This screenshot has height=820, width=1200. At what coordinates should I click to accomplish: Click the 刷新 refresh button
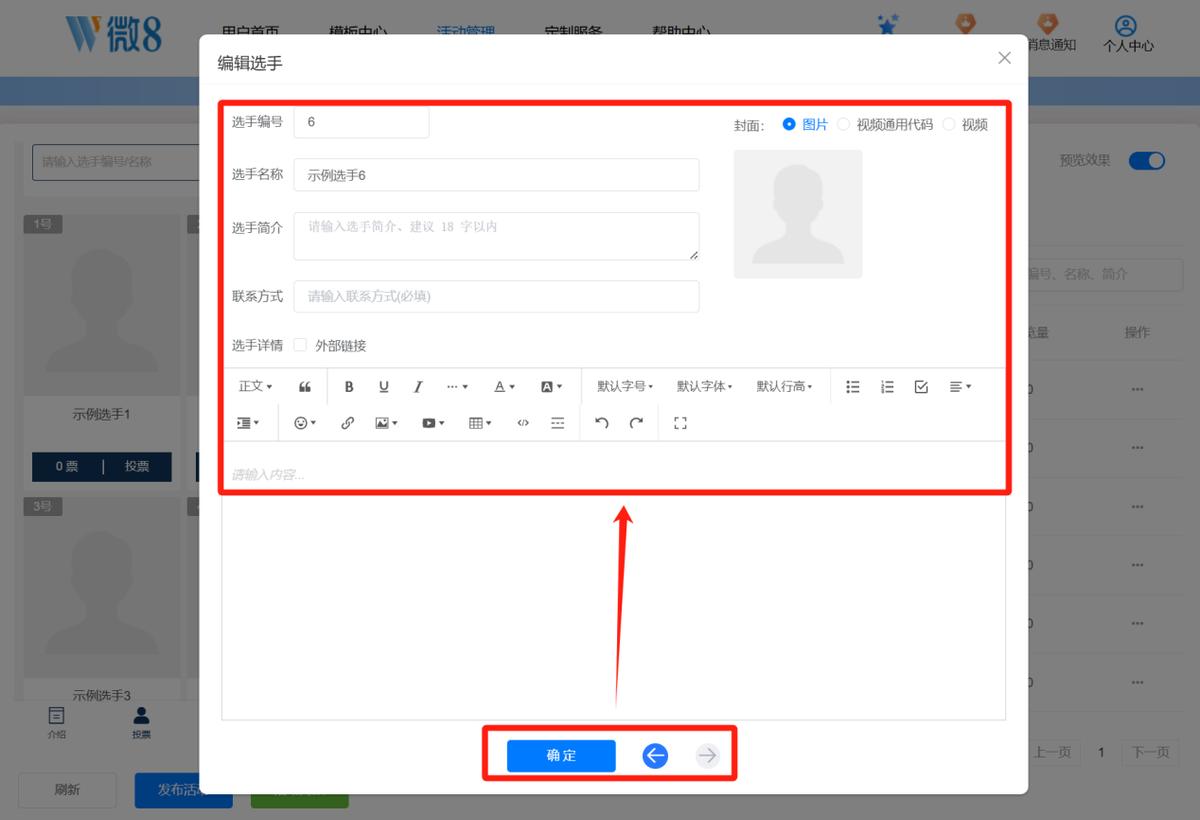(67, 790)
